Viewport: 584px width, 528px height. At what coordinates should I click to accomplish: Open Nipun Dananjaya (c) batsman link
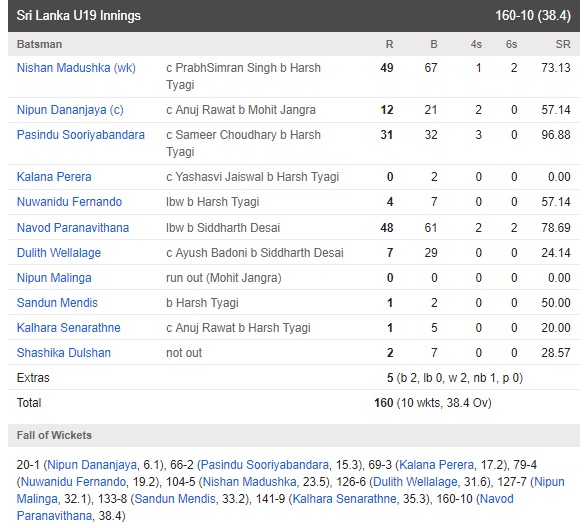(70, 110)
